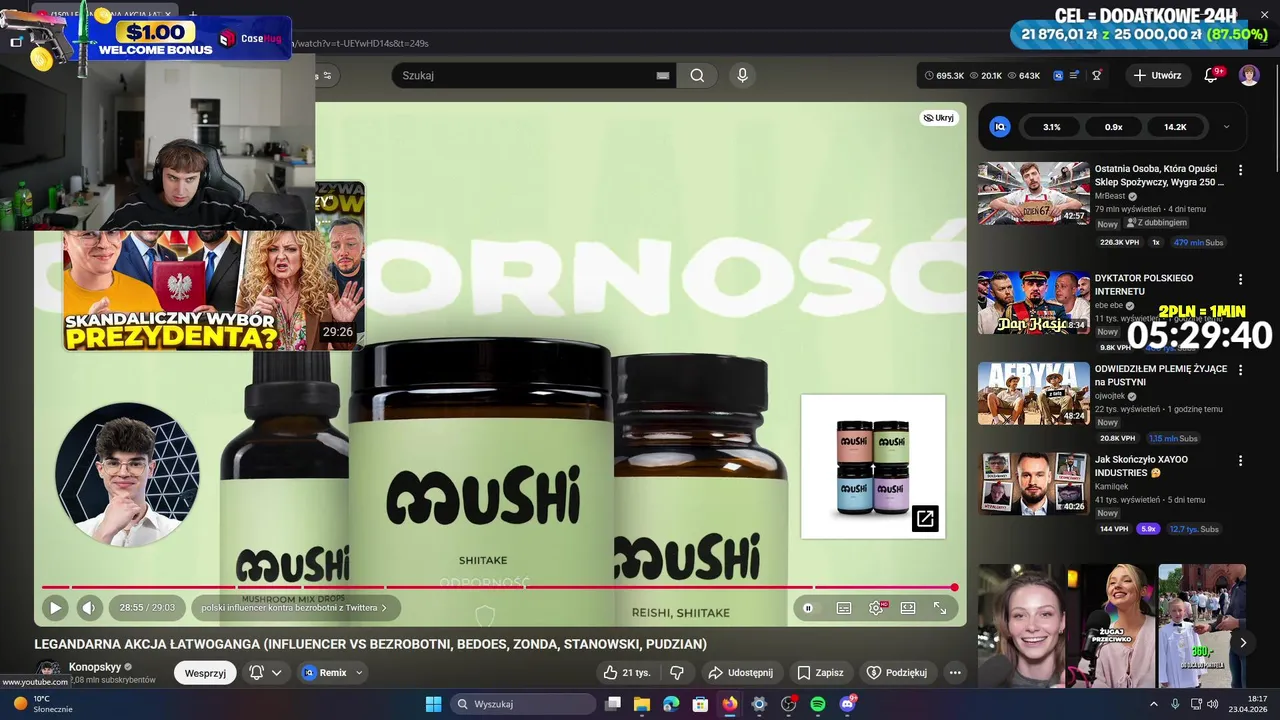This screenshot has height=720, width=1280.
Task: Open Spotify from the taskbar
Action: pyautogui.click(x=818, y=704)
